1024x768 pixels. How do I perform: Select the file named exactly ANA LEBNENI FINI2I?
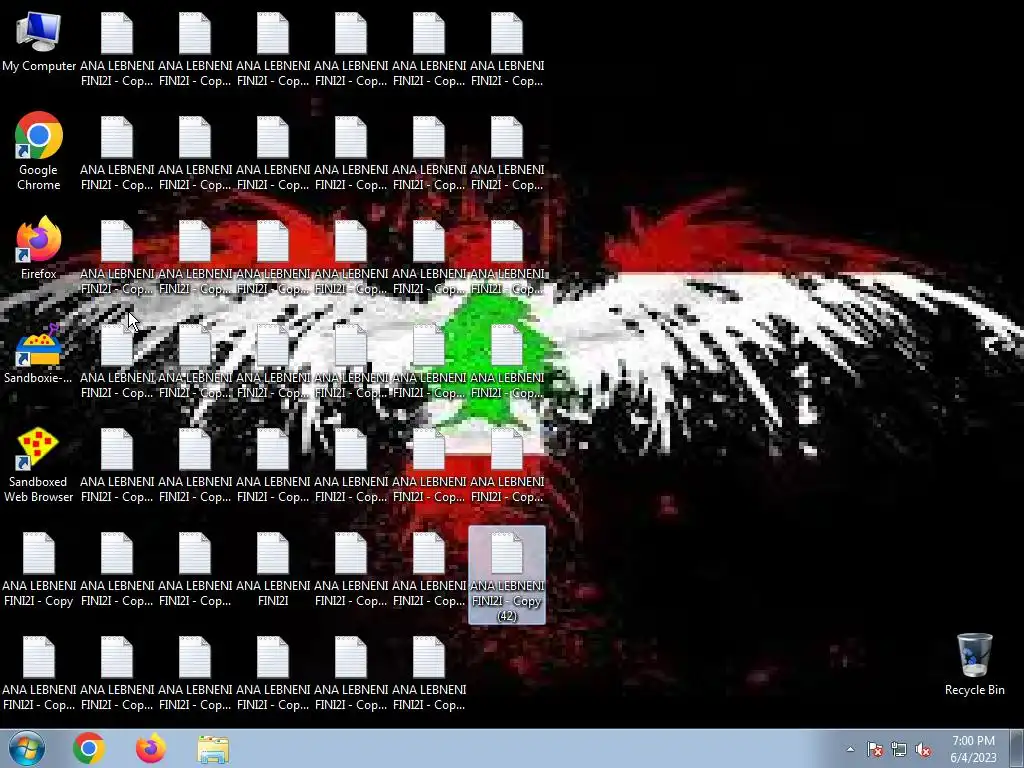(273, 569)
